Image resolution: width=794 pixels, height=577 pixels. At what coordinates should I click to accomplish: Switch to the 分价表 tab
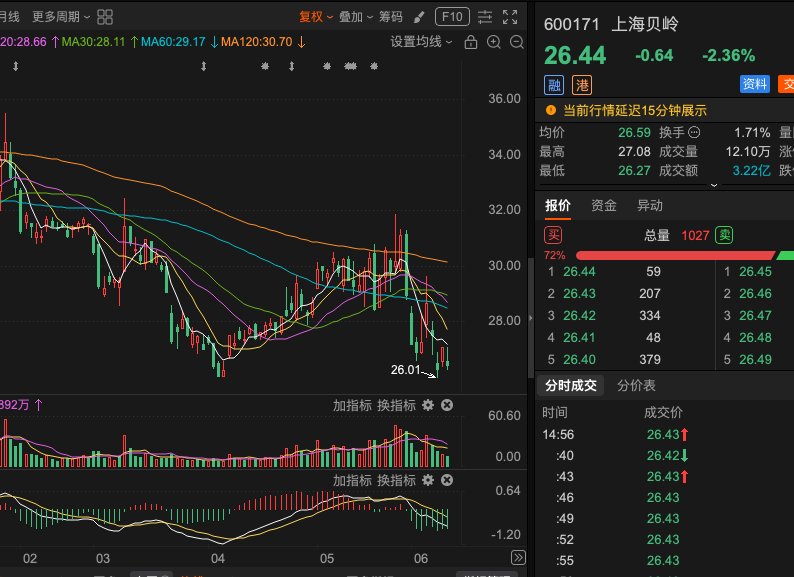coord(636,386)
